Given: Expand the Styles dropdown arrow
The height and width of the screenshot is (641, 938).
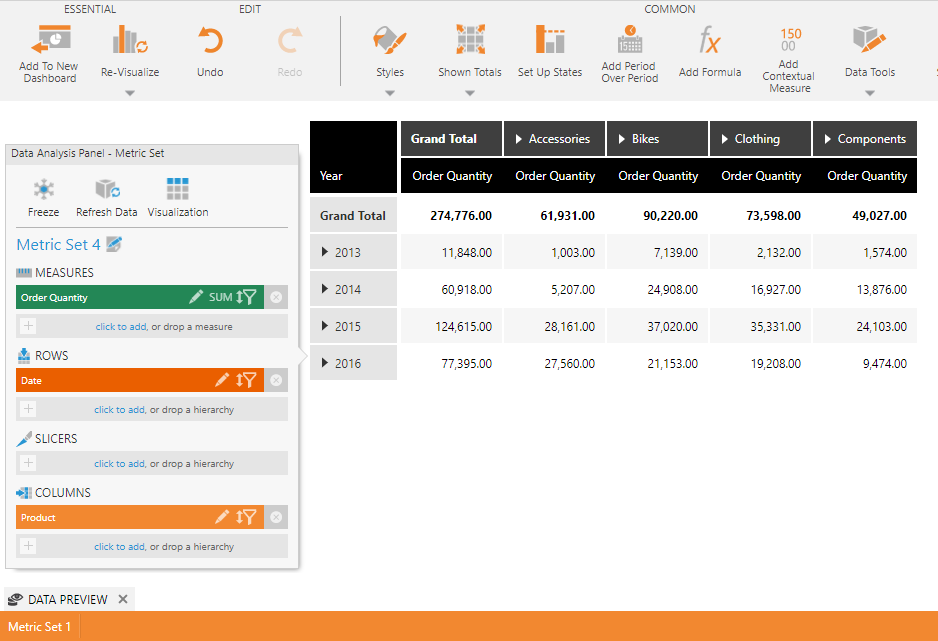Looking at the screenshot, I should click(389, 93).
